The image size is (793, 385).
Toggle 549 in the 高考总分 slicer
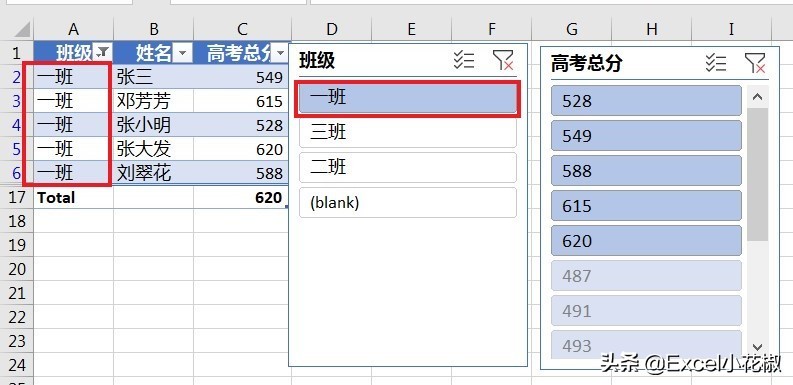click(646, 136)
